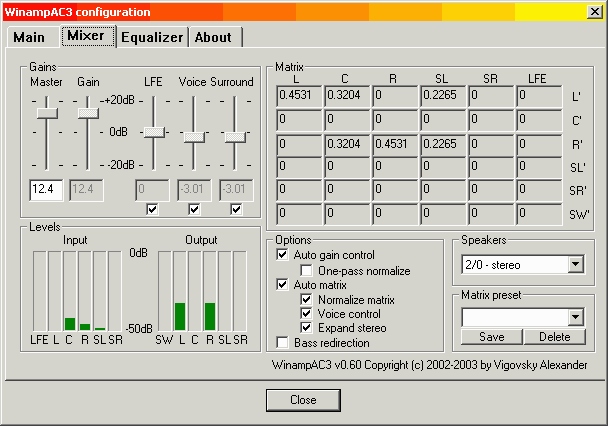Switch to the Main tab
The image size is (608, 426).
coord(29,38)
